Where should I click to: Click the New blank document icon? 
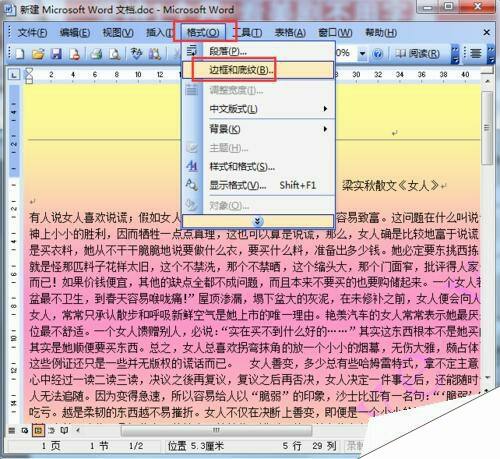click(x=20, y=53)
